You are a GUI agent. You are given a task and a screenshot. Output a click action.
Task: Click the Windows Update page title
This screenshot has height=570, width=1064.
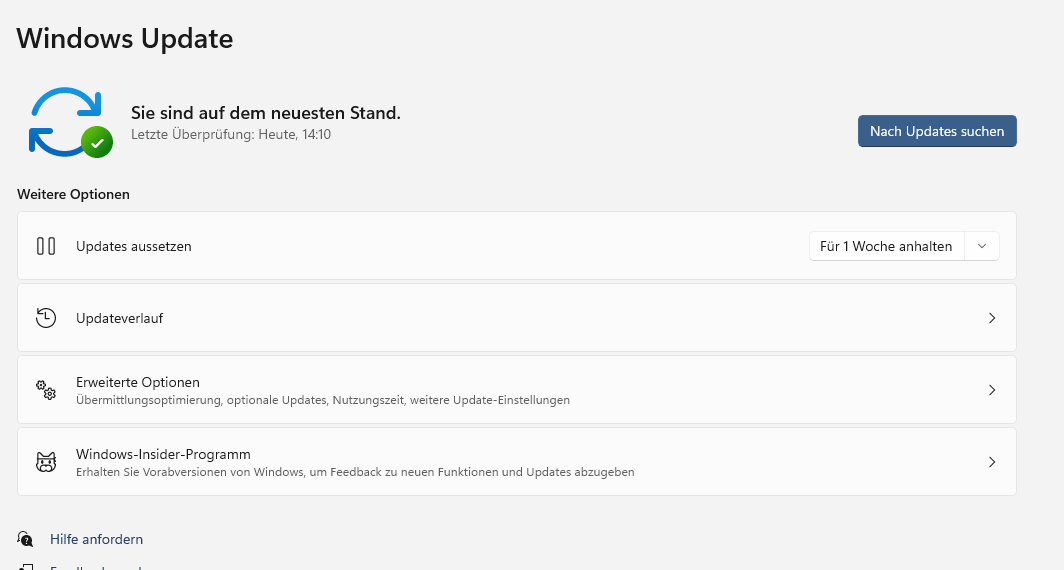click(x=125, y=38)
